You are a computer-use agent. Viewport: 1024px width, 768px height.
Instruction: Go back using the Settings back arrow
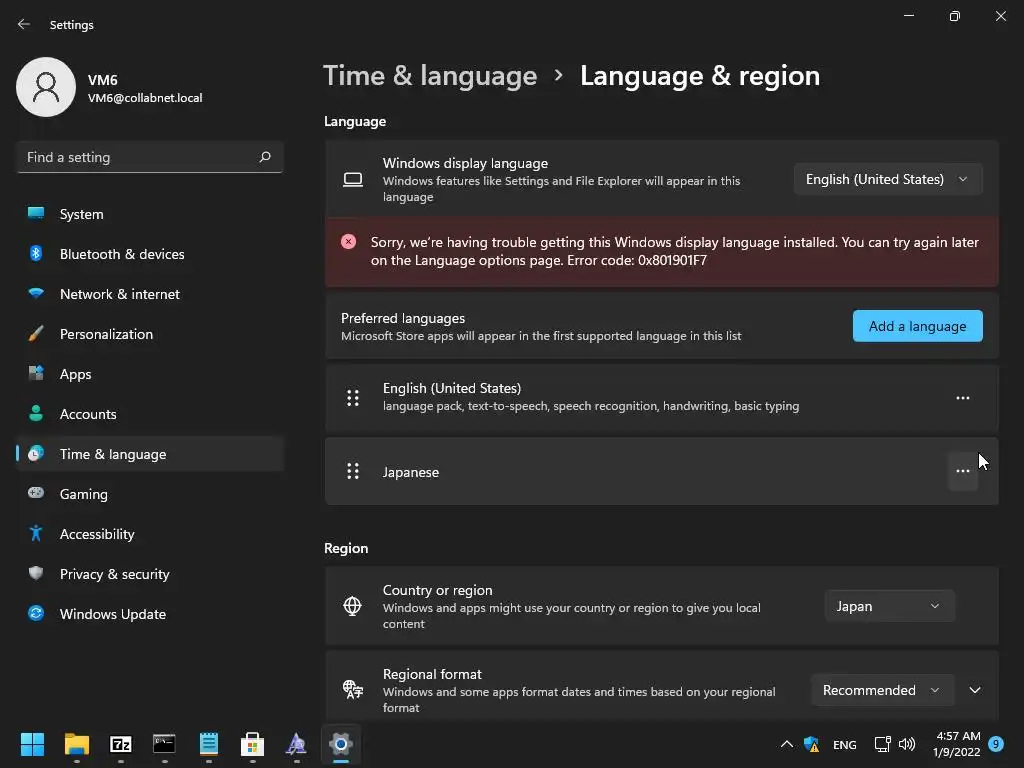(24, 24)
